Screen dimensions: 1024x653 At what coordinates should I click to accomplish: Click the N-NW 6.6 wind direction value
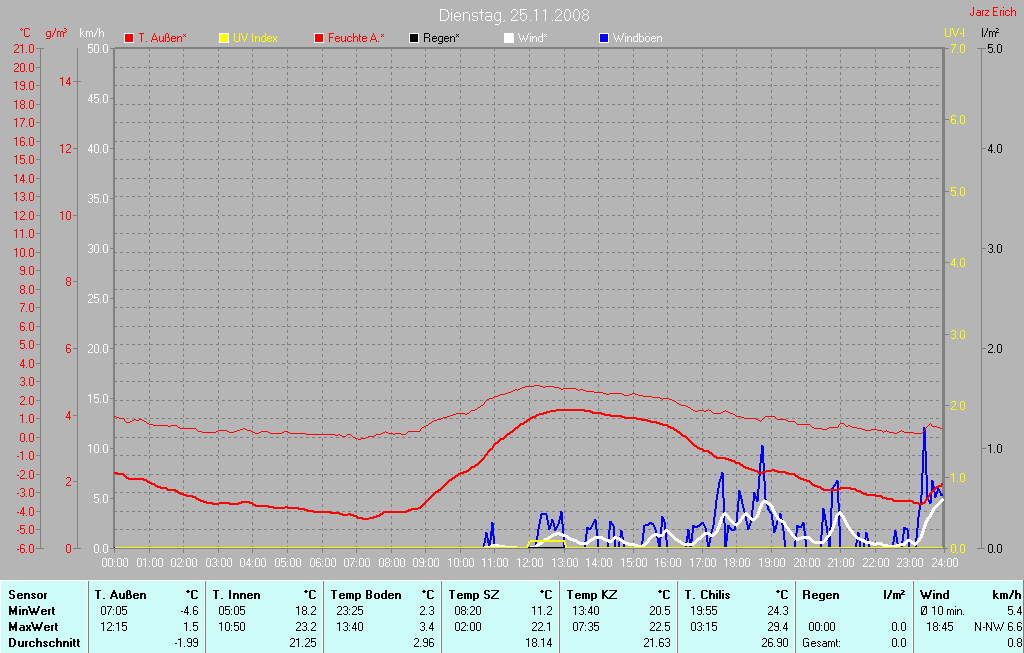[997, 626]
